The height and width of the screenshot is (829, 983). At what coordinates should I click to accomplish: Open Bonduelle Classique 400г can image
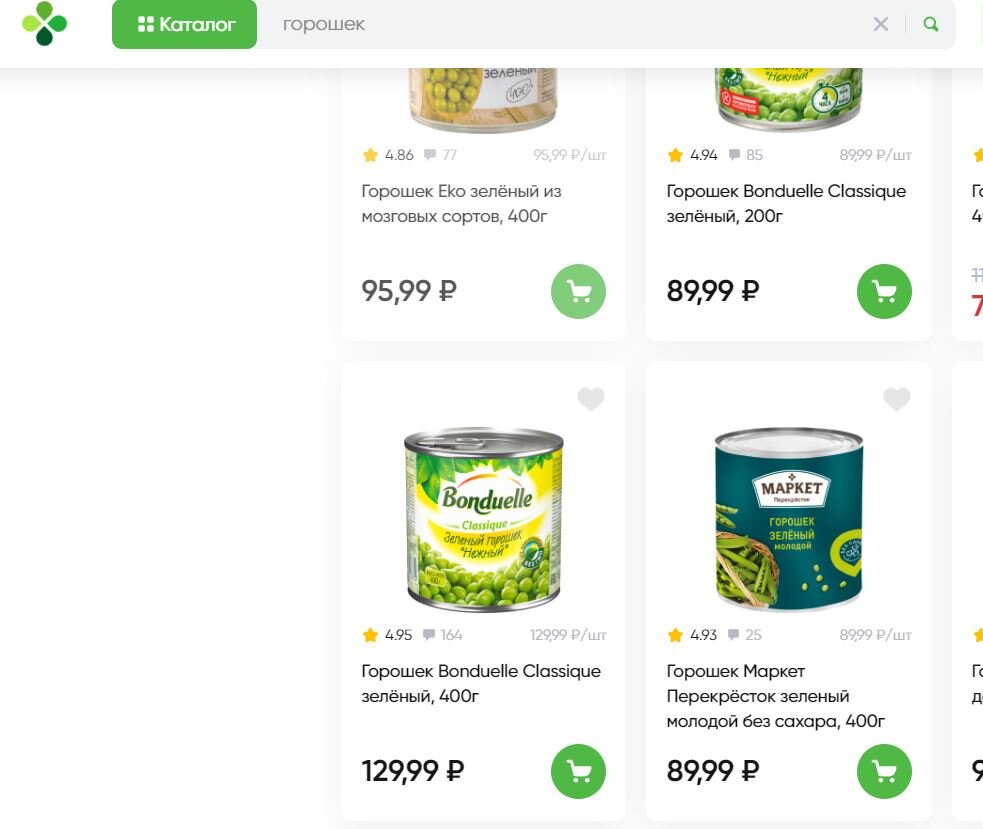(483, 519)
